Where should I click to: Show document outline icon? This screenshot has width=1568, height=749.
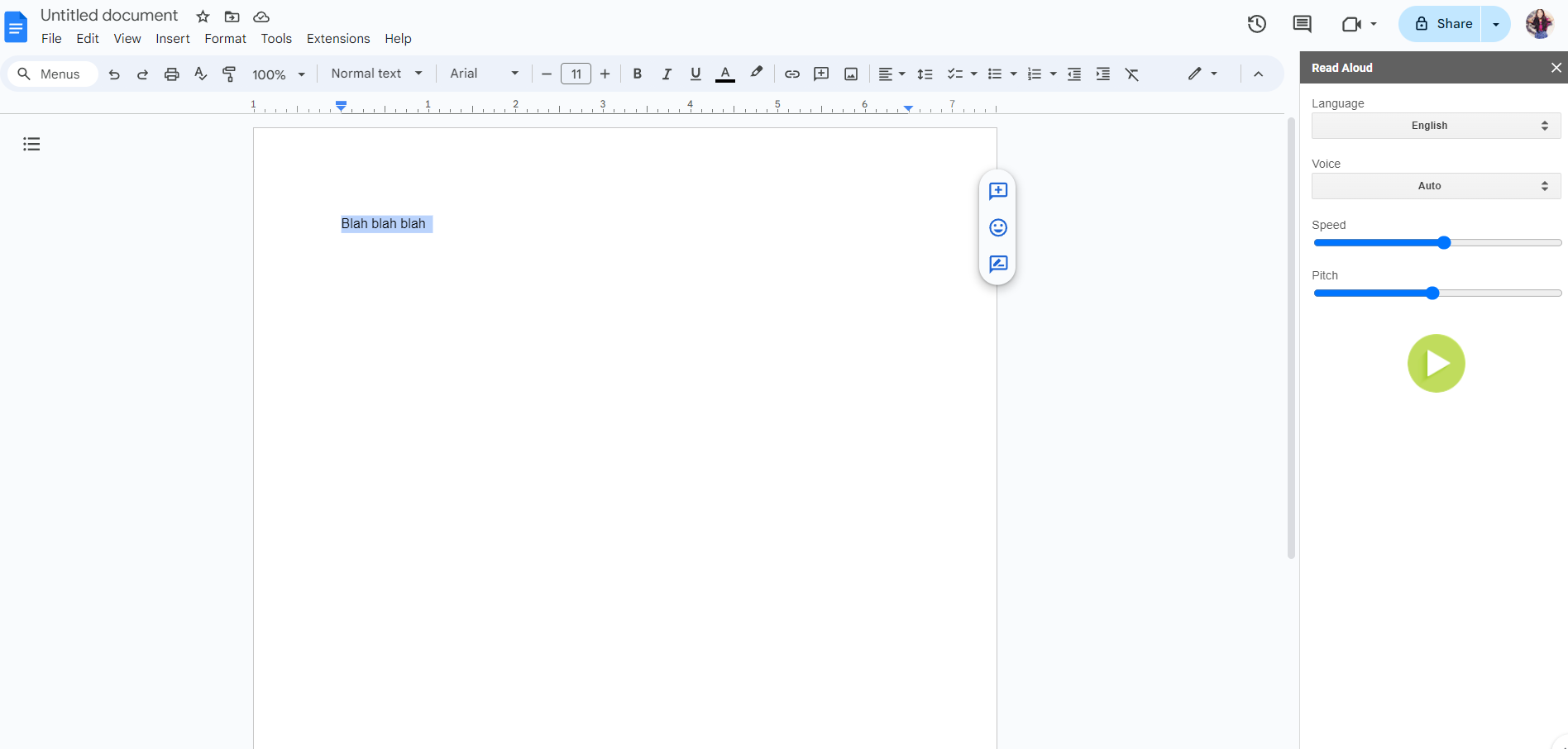pos(31,145)
